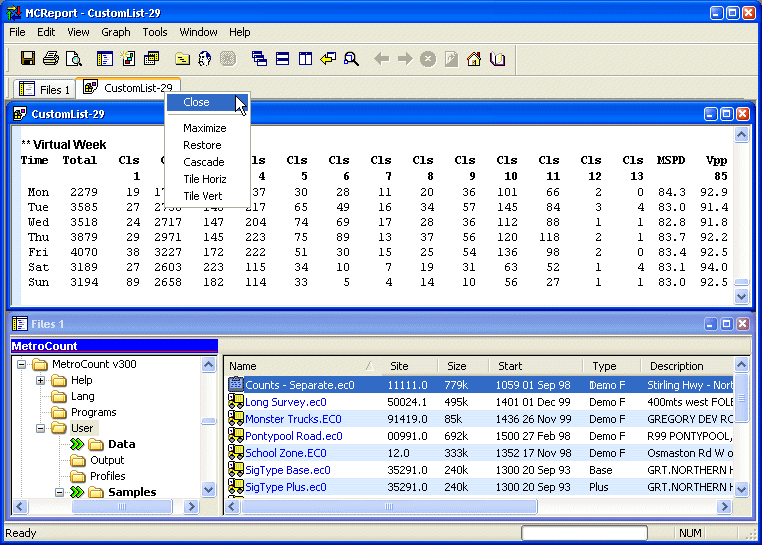This screenshot has width=762, height=545.
Task: Click the globe toolbar icon
Action: (205, 59)
